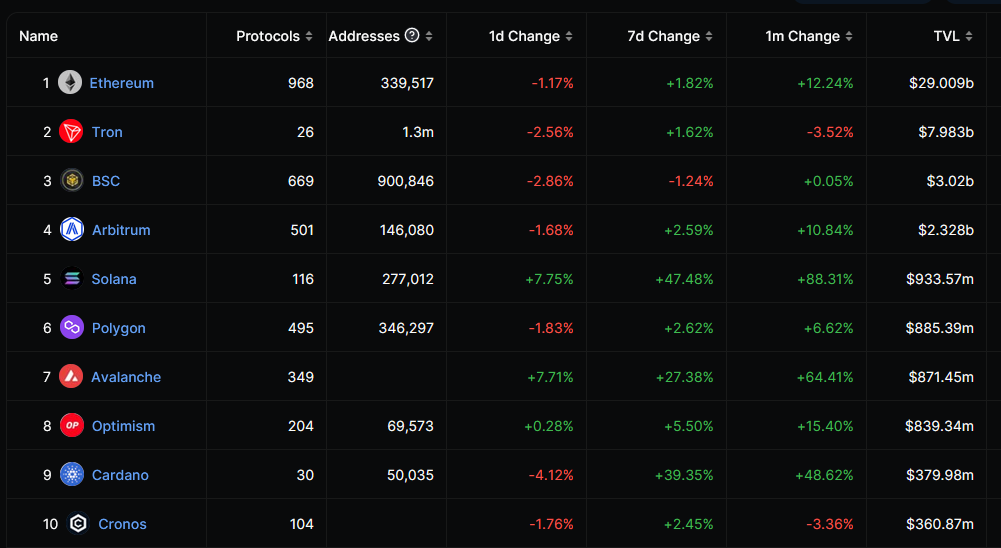
Task: Select Solana TVL value $933.57m
Action: point(940,279)
